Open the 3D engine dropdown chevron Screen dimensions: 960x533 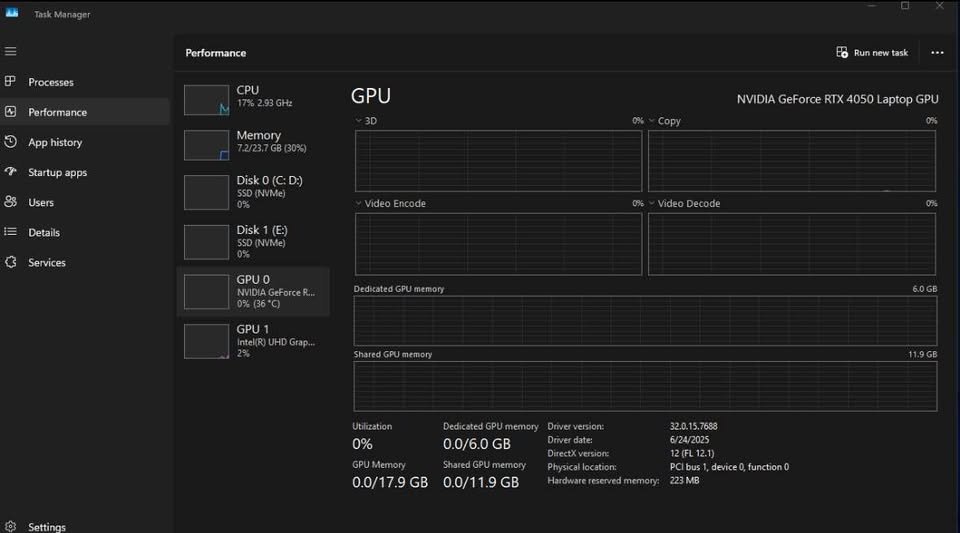358,121
